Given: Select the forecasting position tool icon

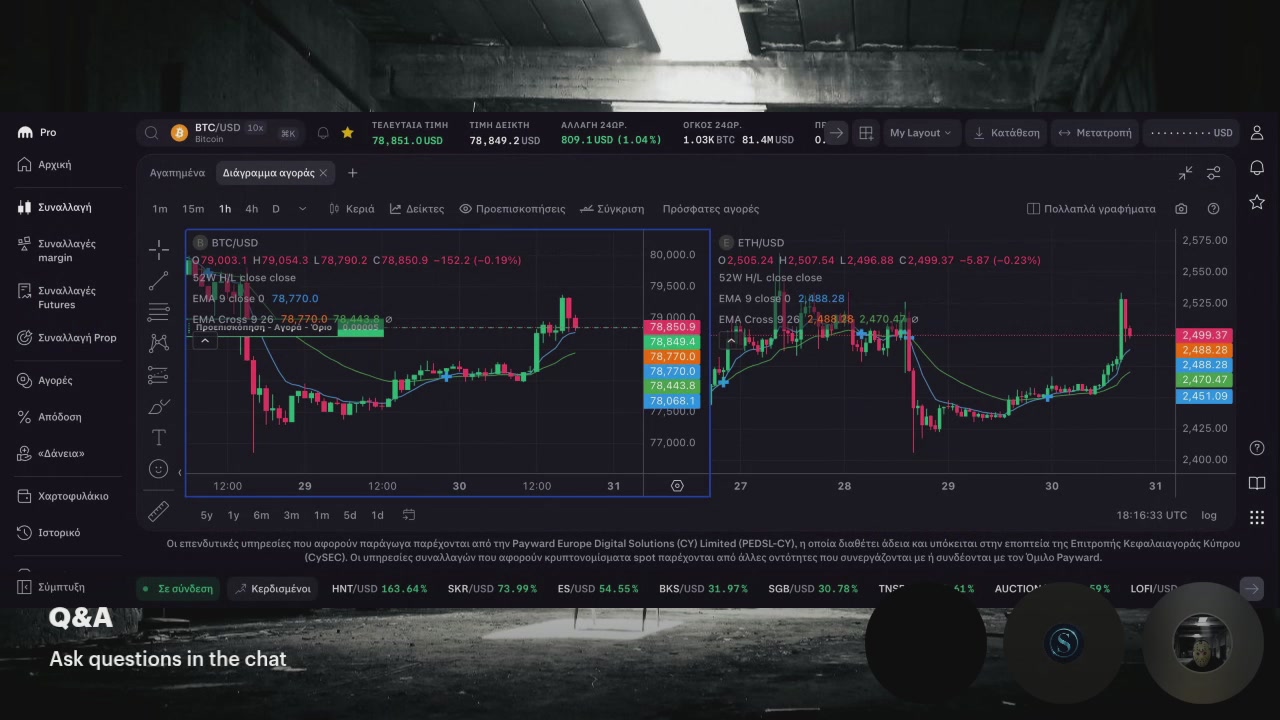Looking at the screenshot, I should [158, 375].
